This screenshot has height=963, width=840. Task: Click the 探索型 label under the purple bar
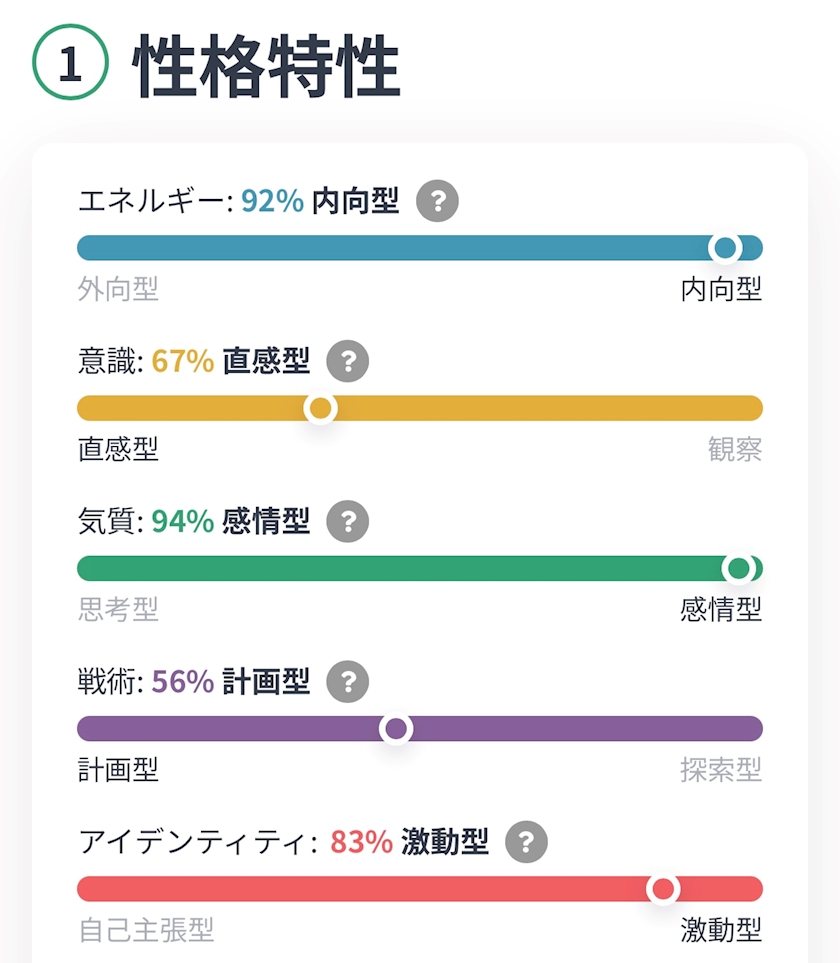pos(721,770)
